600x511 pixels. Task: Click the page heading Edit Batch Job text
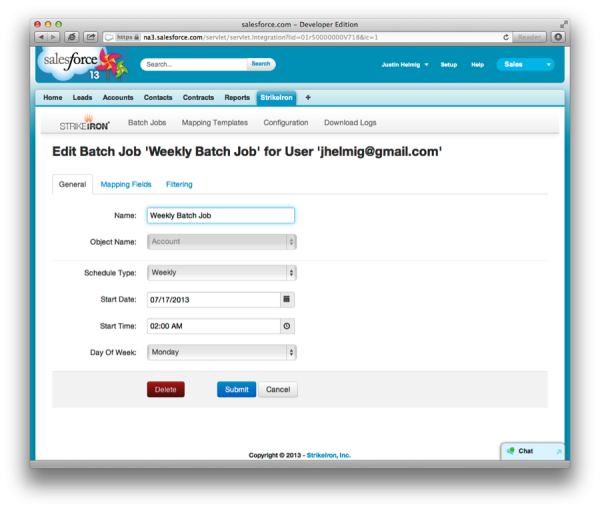247,152
